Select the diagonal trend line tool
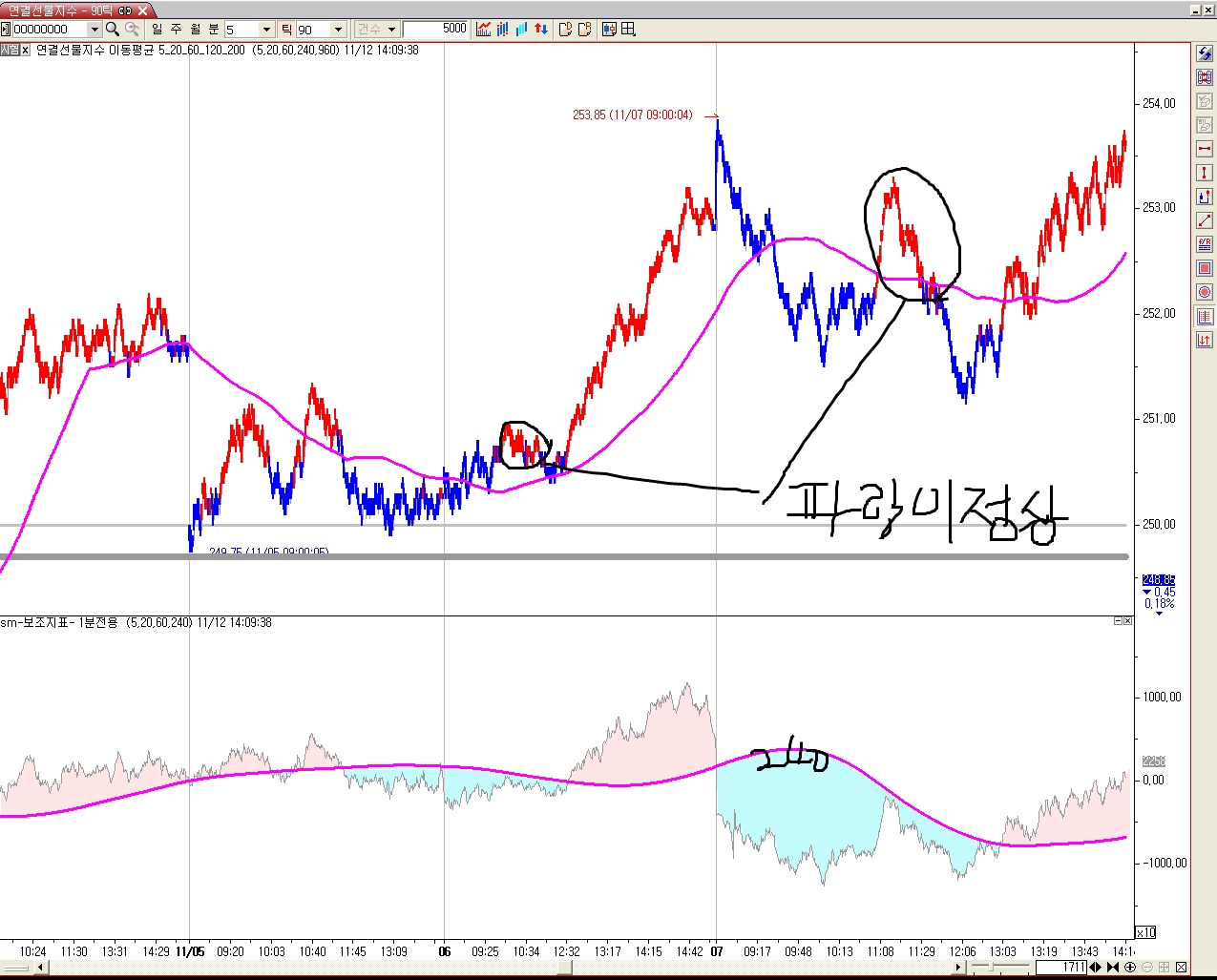 coord(1205,220)
